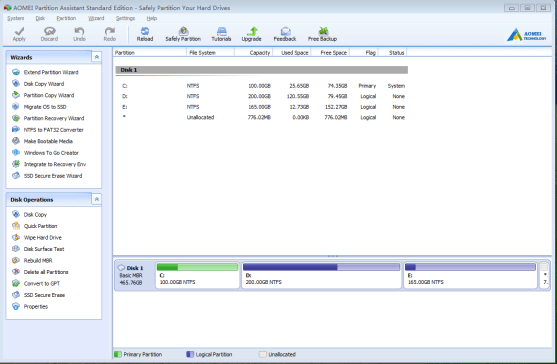Sort by the Free Space column header
The height and width of the screenshot is (364, 557).
coord(331,53)
